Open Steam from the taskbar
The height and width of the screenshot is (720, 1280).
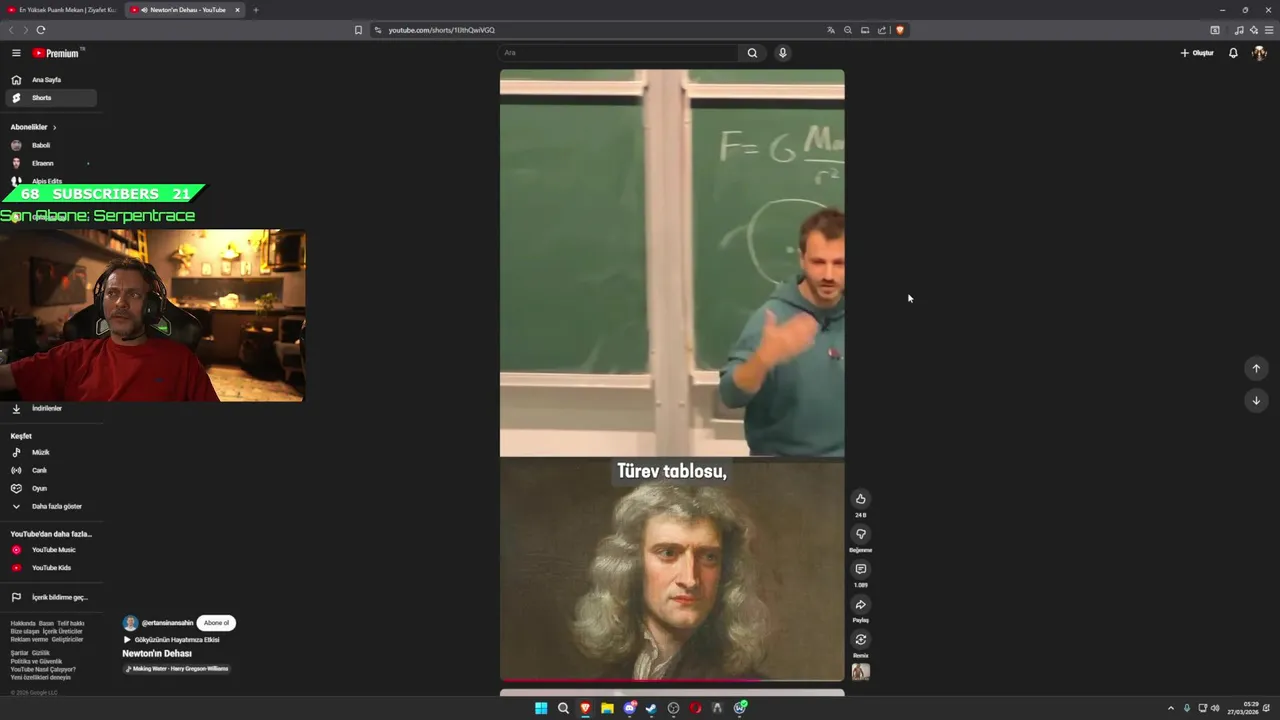click(651, 708)
